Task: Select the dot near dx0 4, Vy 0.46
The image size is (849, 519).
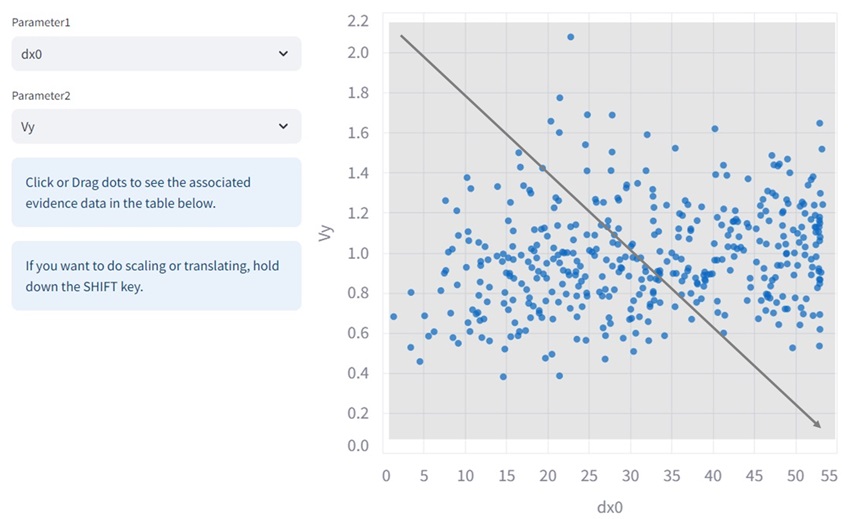Action: [x=420, y=361]
